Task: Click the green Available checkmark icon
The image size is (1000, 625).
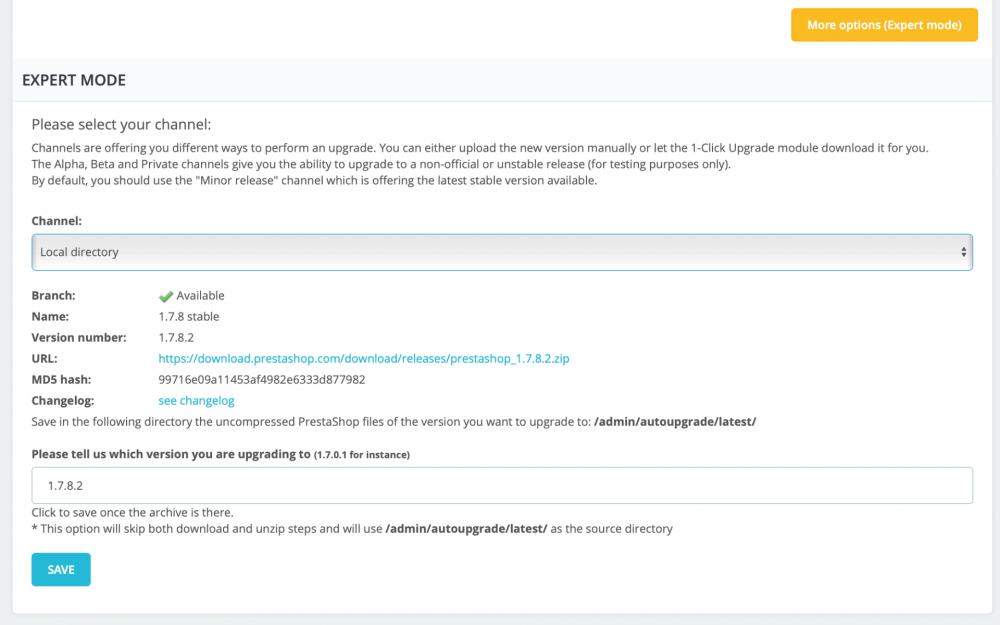Action: point(166,296)
